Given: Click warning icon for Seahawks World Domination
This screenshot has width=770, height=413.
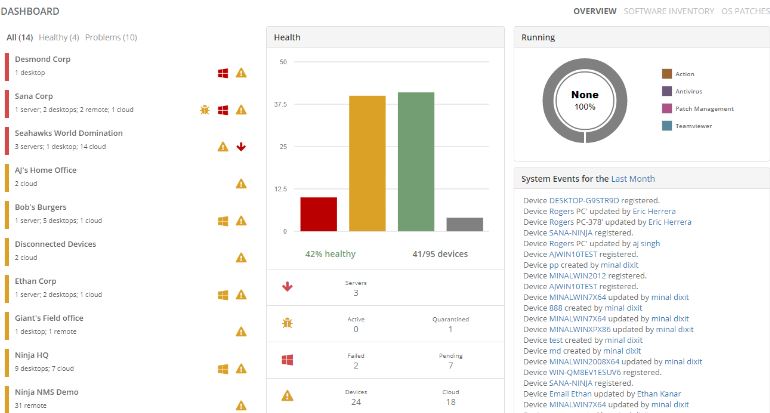Looking at the screenshot, I should [x=223, y=147].
